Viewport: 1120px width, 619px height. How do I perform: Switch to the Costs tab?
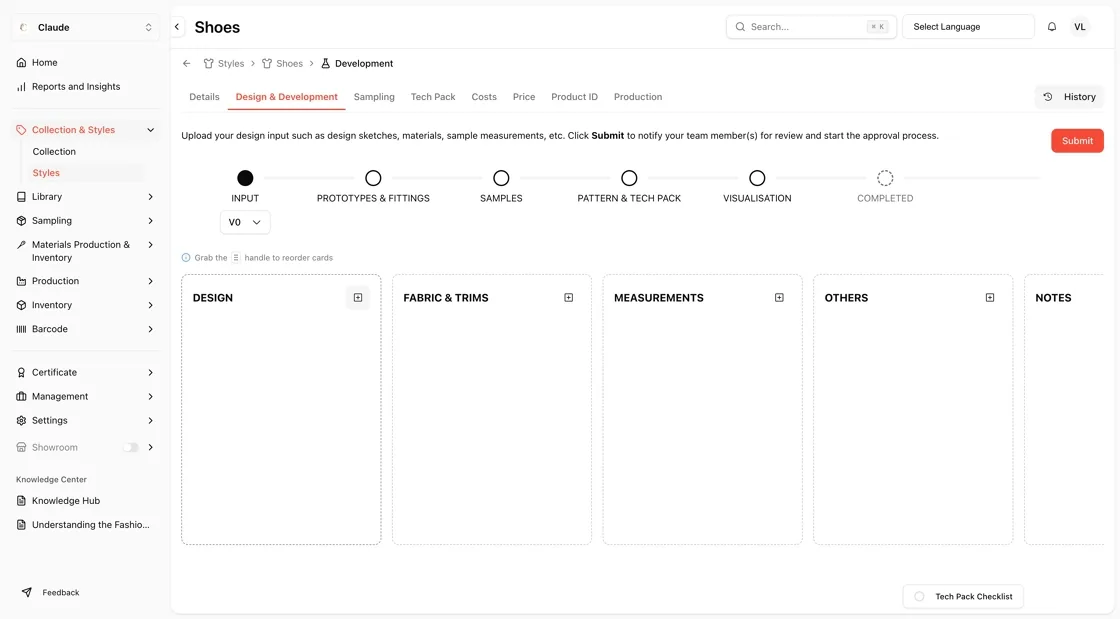[484, 97]
